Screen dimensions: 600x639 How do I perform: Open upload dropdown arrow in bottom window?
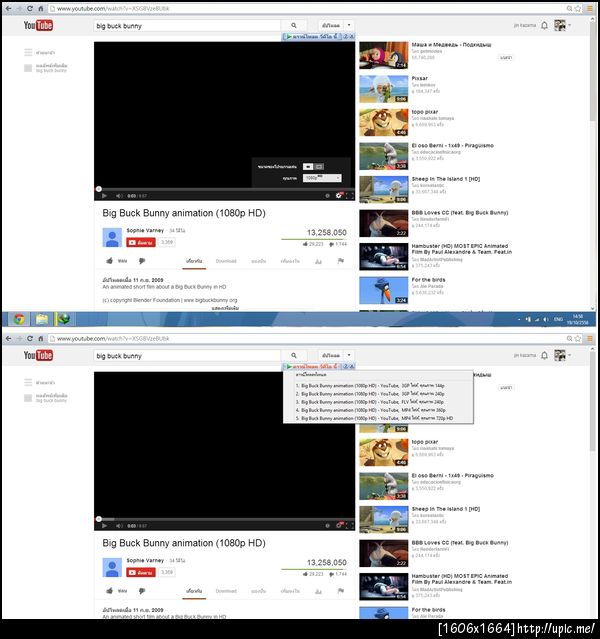(x=349, y=355)
